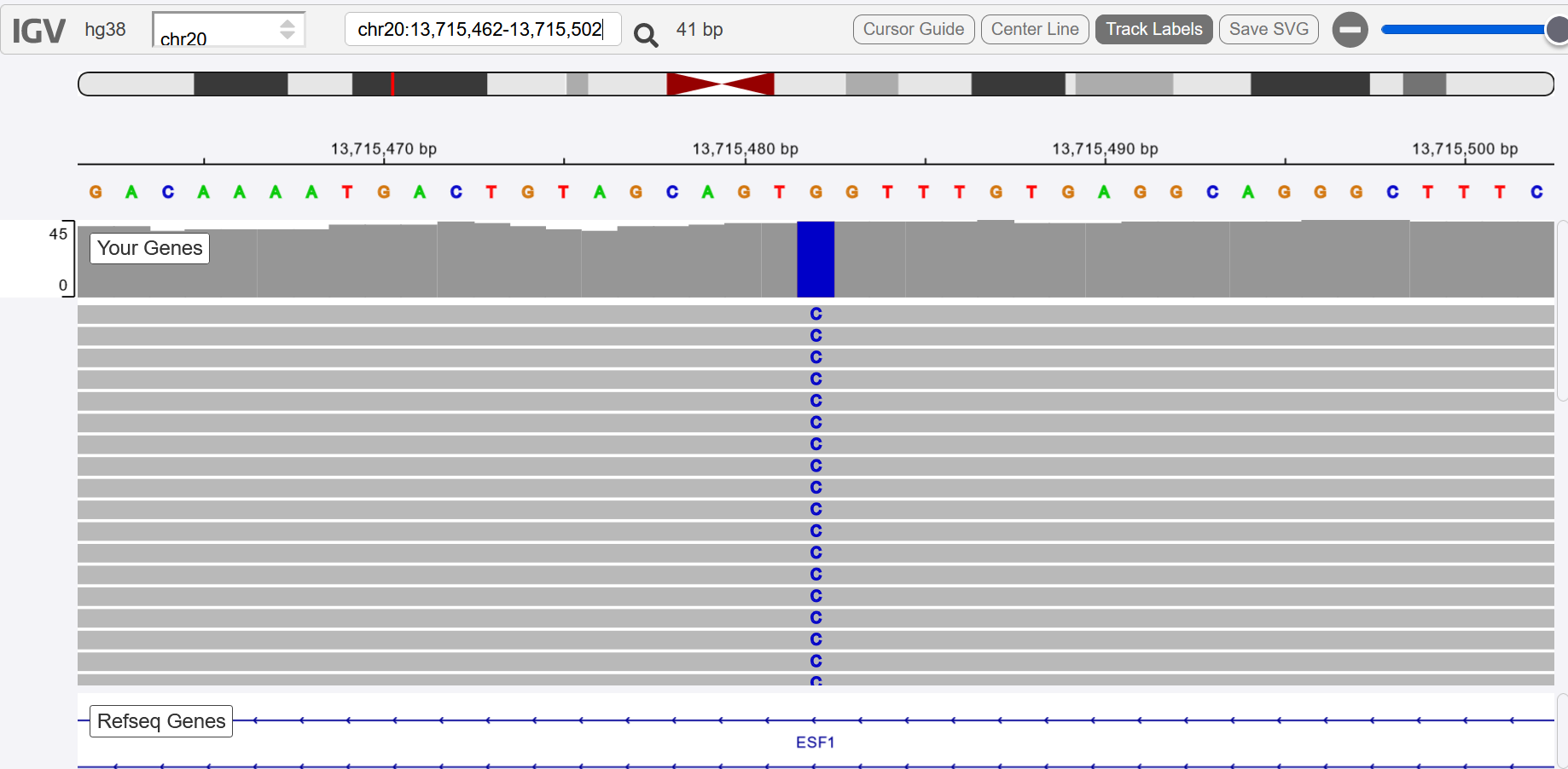Save the view with Save SVG
The width and height of the screenshot is (1568, 769).
1268,30
